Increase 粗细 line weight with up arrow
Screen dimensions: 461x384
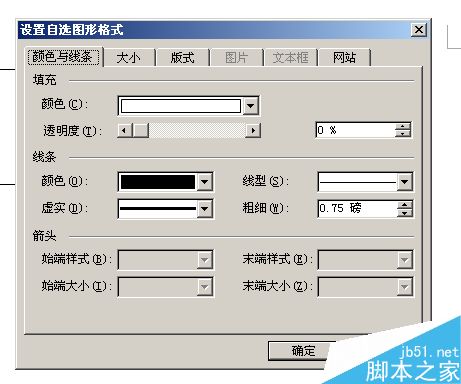pyautogui.click(x=405, y=205)
